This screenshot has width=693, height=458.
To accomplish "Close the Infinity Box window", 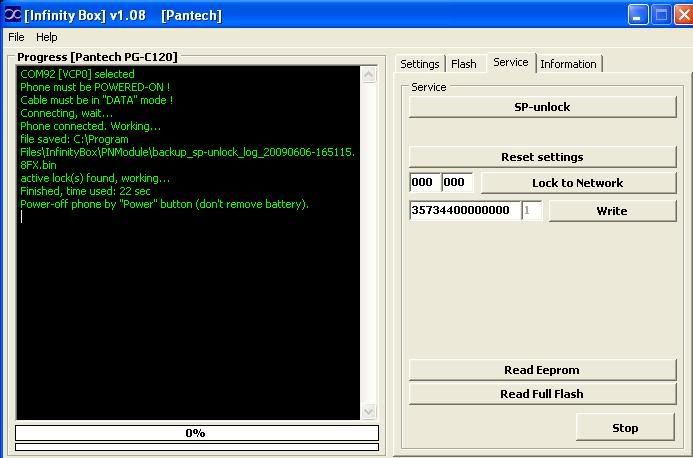I will coord(684,15).
